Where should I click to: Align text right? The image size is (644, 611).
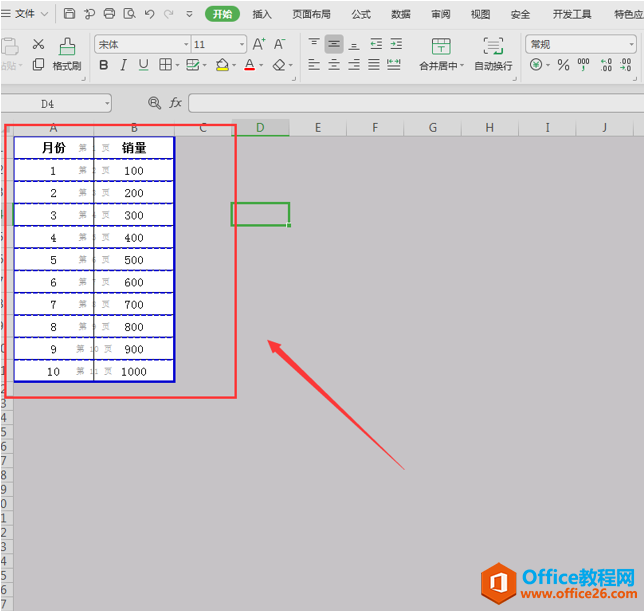click(x=354, y=64)
